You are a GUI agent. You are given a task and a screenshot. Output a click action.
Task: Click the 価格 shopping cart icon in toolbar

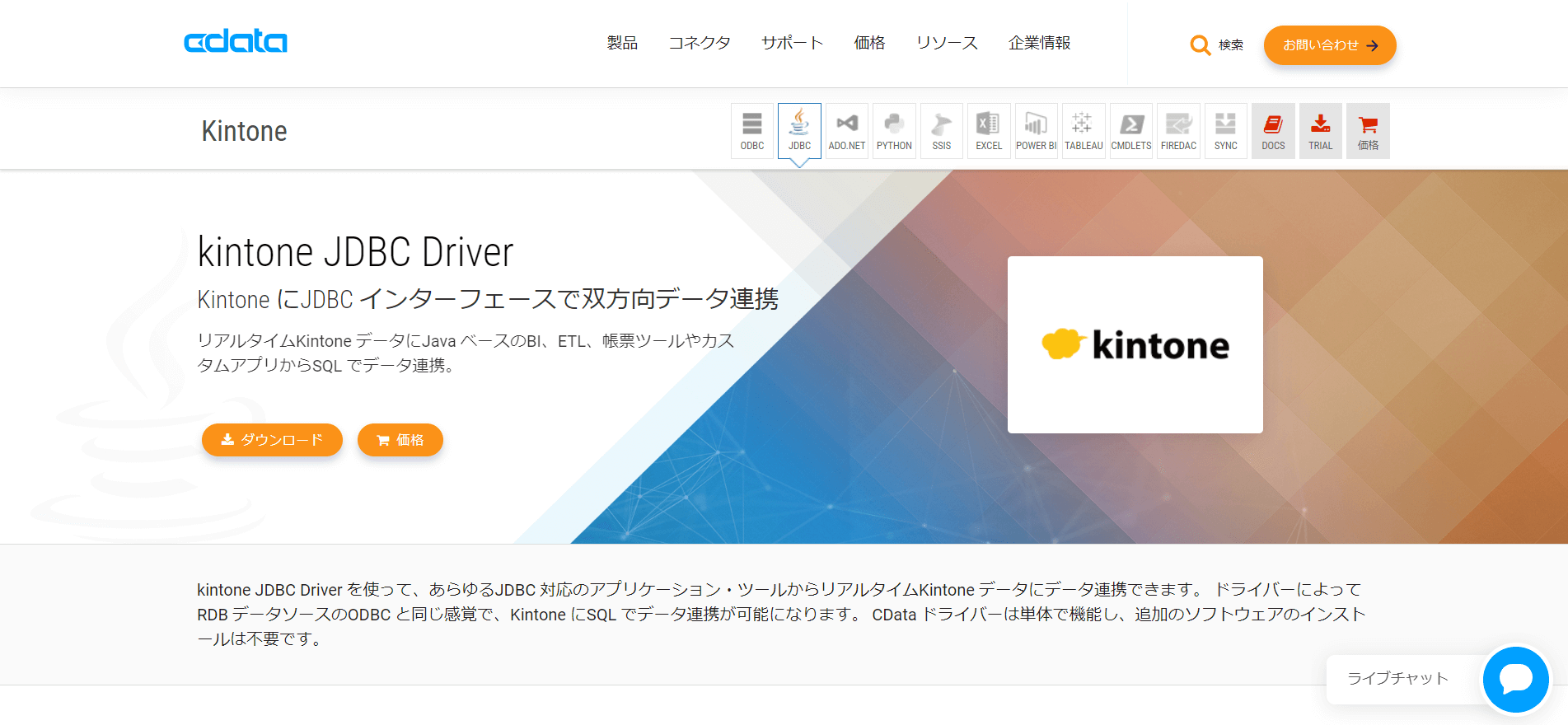click(x=1368, y=131)
